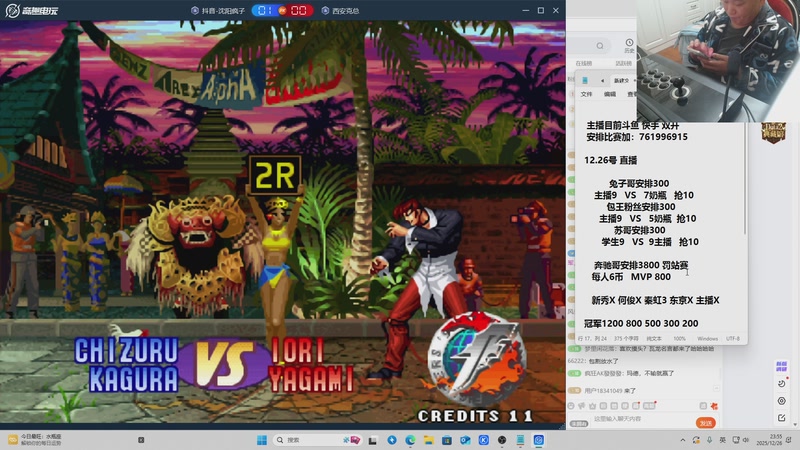This screenshot has width=800, height=450.
Task: Open Microsoft Store from the taskbar
Action: tap(446, 440)
